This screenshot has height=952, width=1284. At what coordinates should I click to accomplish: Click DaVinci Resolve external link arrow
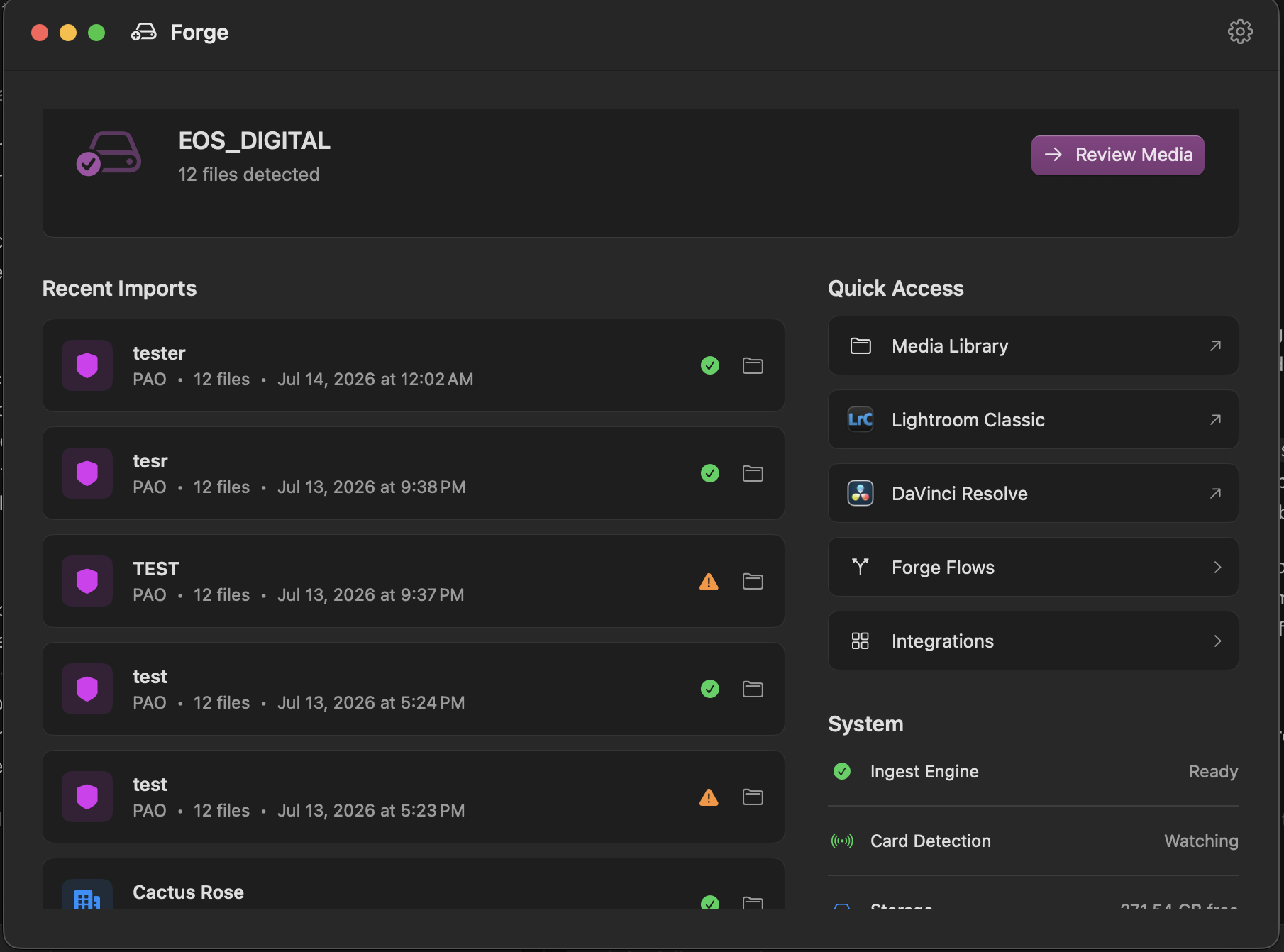click(1215, 493)
